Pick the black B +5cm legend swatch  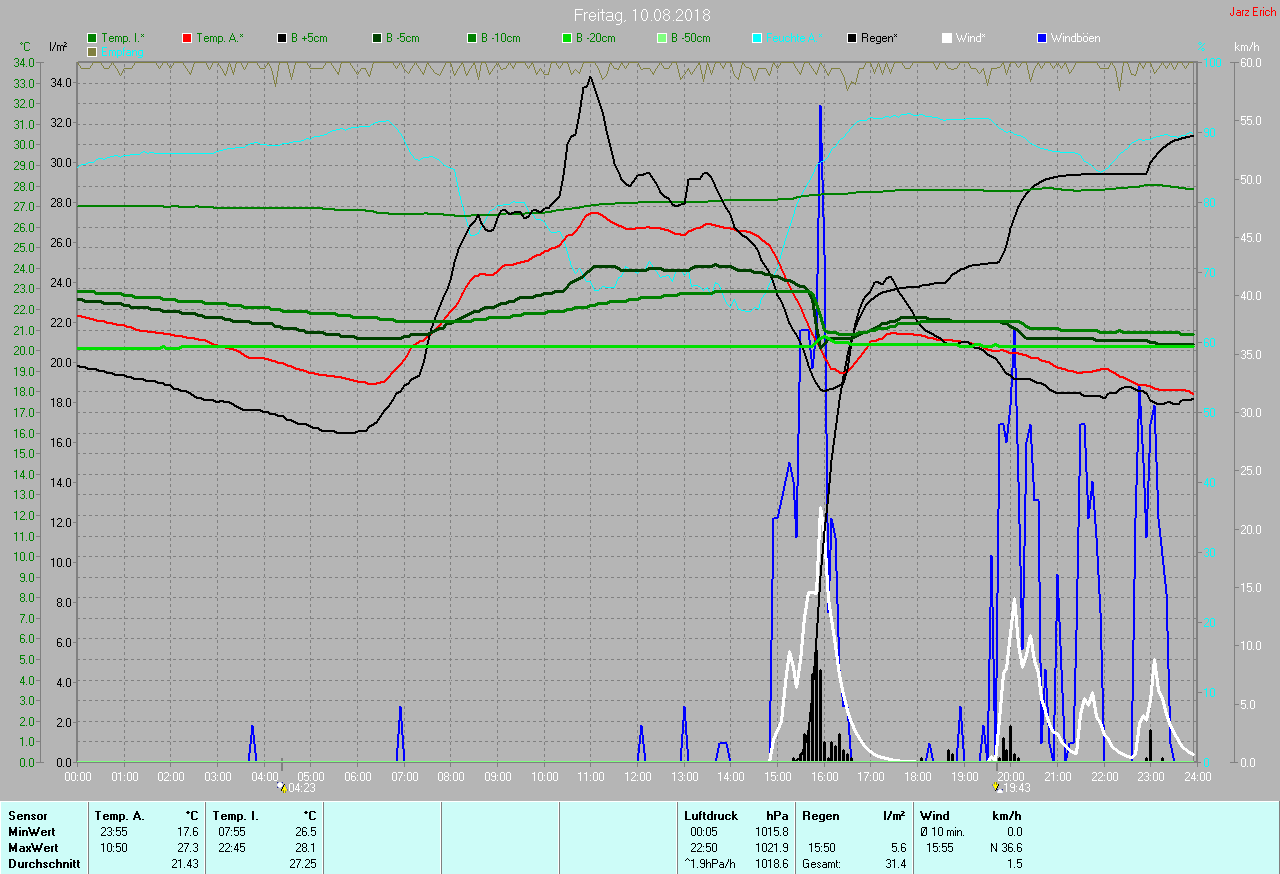282,38
